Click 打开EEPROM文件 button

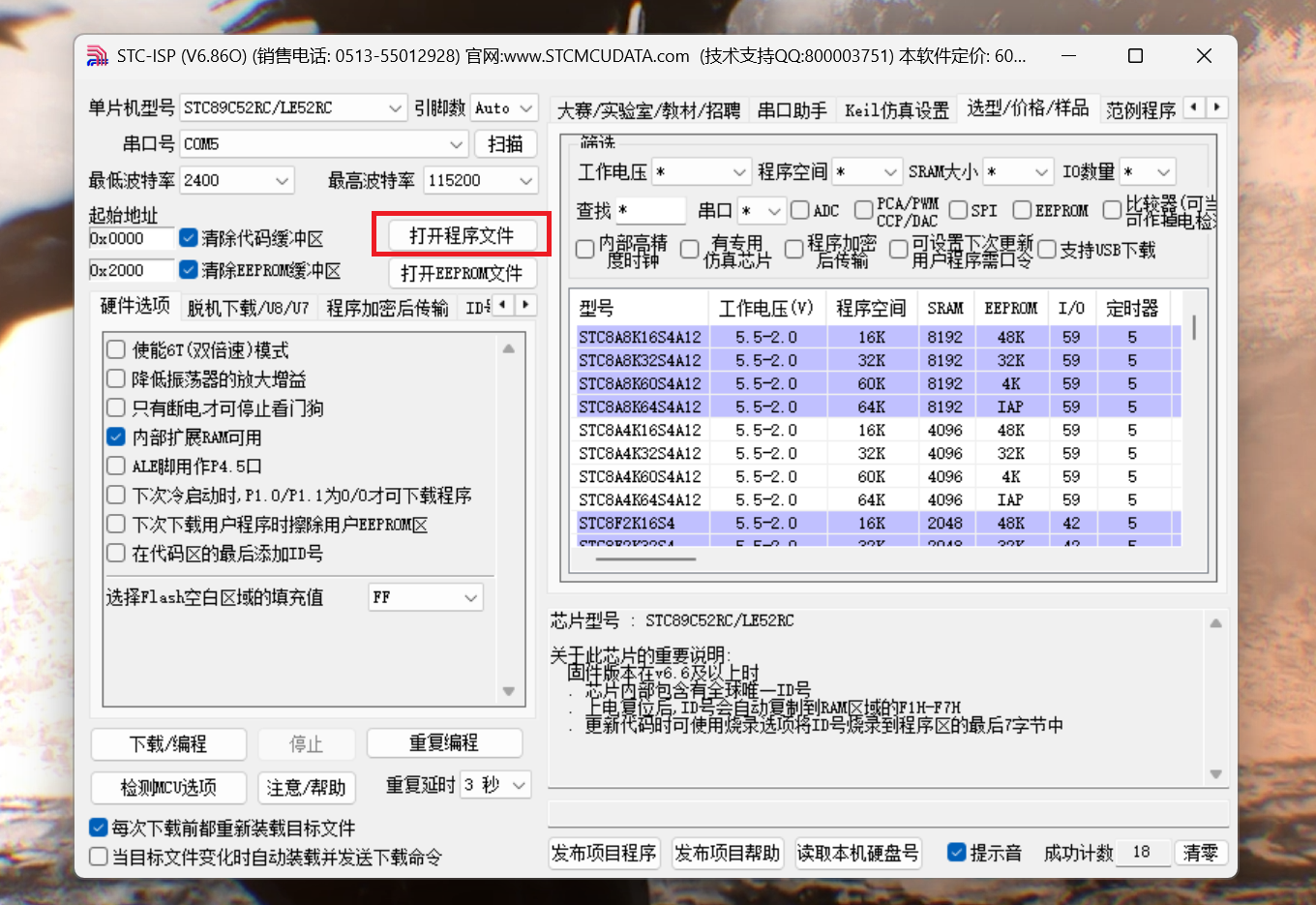[x=462, y=273]
